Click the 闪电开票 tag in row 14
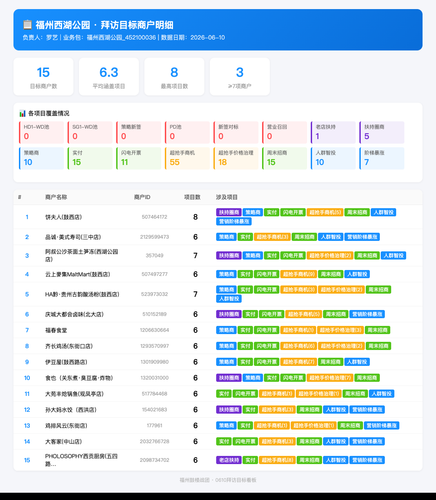The width and height of the screenshot is (436, 500). coord(245,442)
